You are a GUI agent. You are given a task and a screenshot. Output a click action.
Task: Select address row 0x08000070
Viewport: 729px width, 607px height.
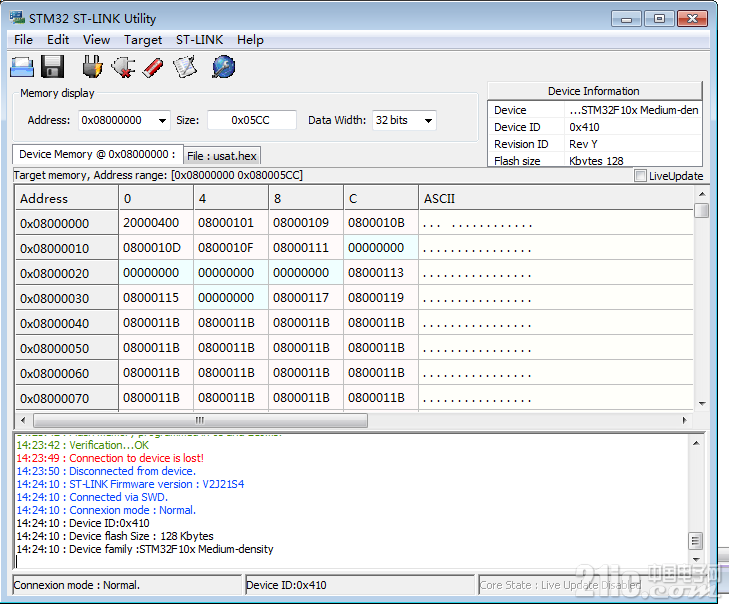pos(67,398)
